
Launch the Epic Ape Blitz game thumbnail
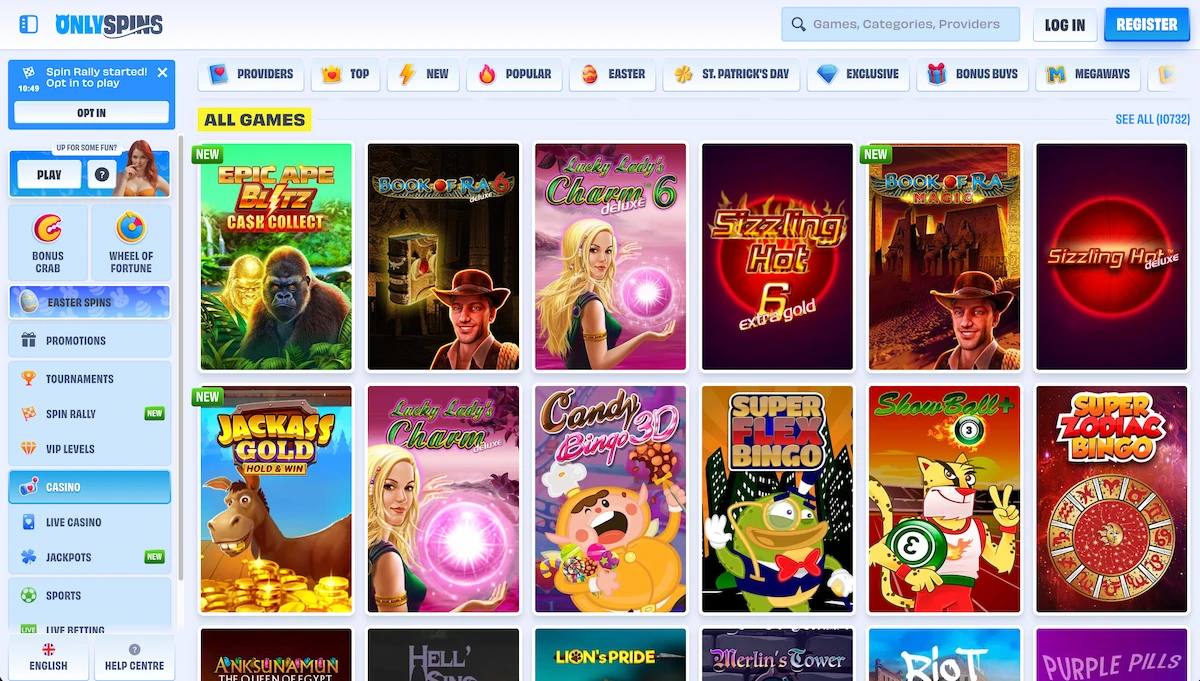(276, 257)
